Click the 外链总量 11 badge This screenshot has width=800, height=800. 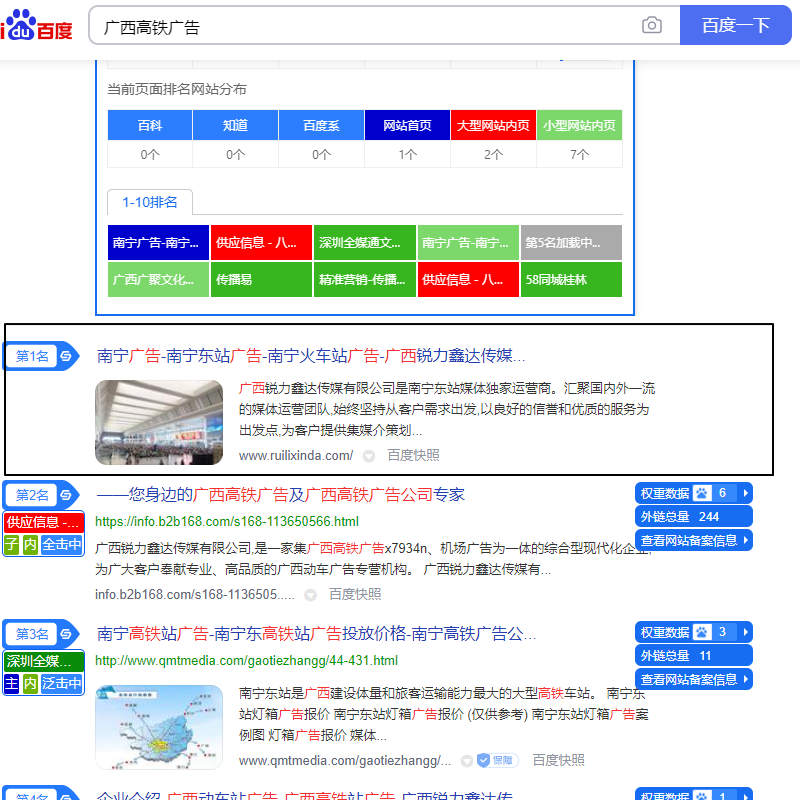(694, 656)
